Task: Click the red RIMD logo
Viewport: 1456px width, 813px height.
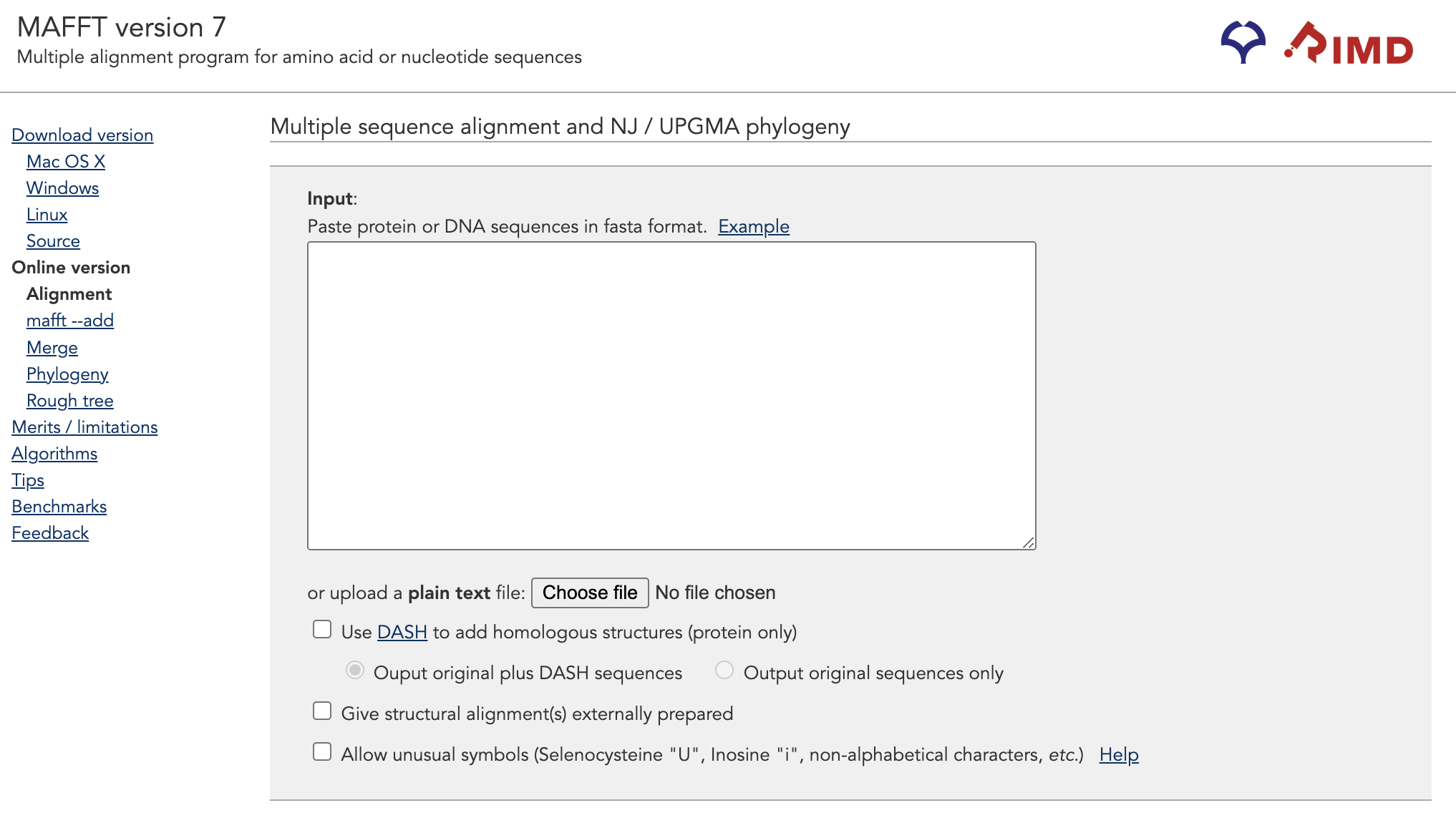Action: [1349, 43]
